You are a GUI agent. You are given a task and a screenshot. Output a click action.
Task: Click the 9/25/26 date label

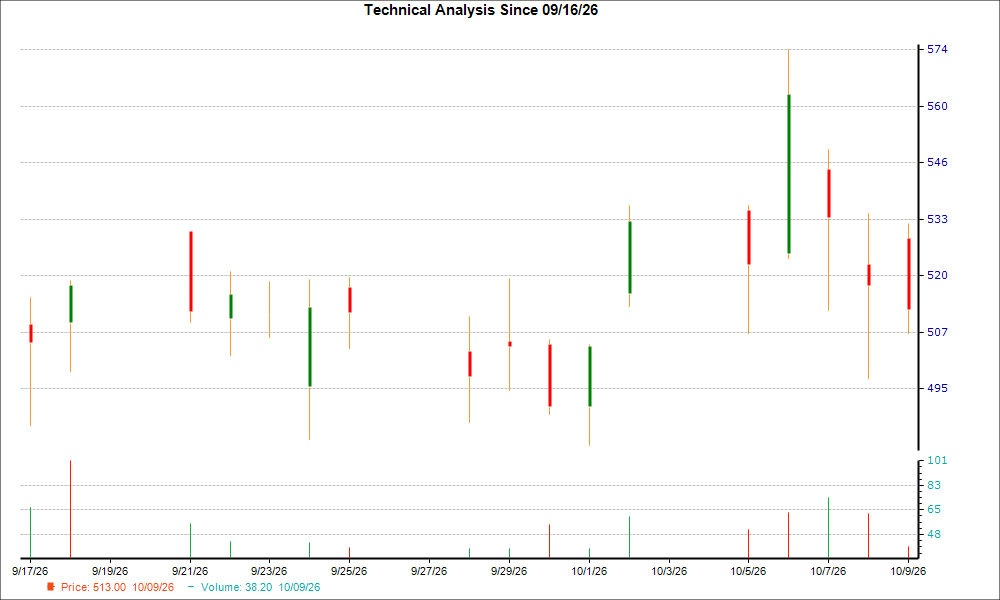[x=349, y=571]
